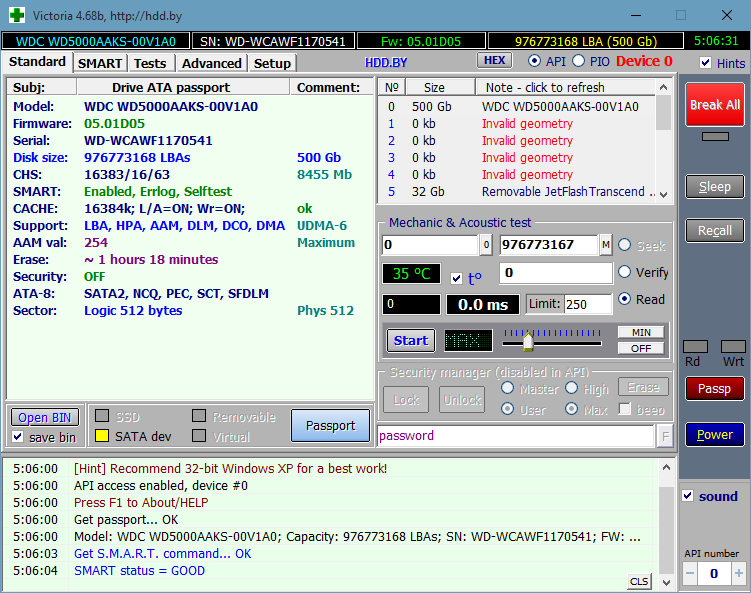
Task: Click the M button beside end LBA
Action: (606, 245)
